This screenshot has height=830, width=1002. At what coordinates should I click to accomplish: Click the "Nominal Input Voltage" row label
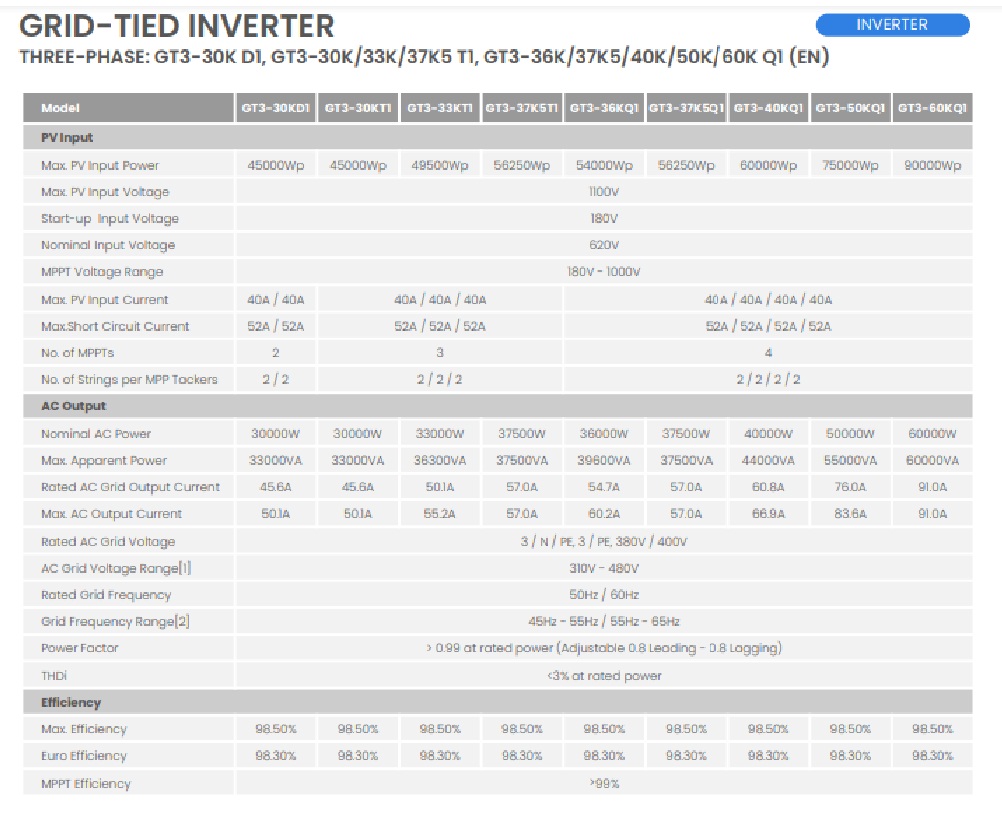[108, 245]
